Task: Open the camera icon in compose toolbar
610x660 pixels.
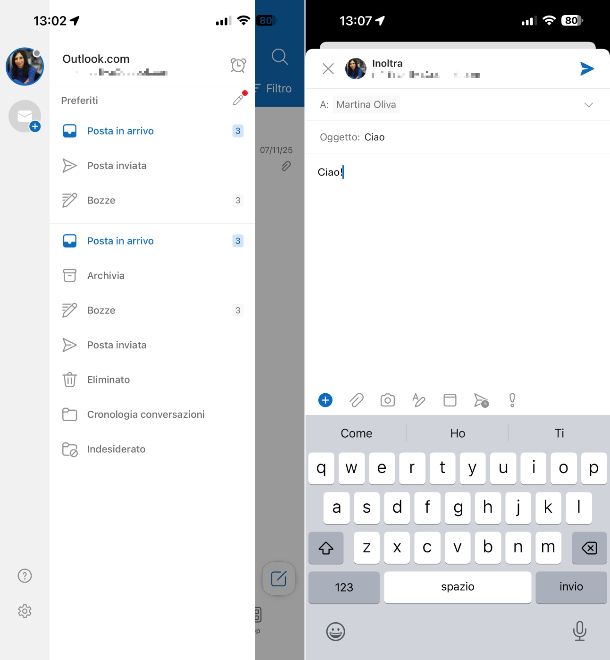Action: (x=388, y=400)
